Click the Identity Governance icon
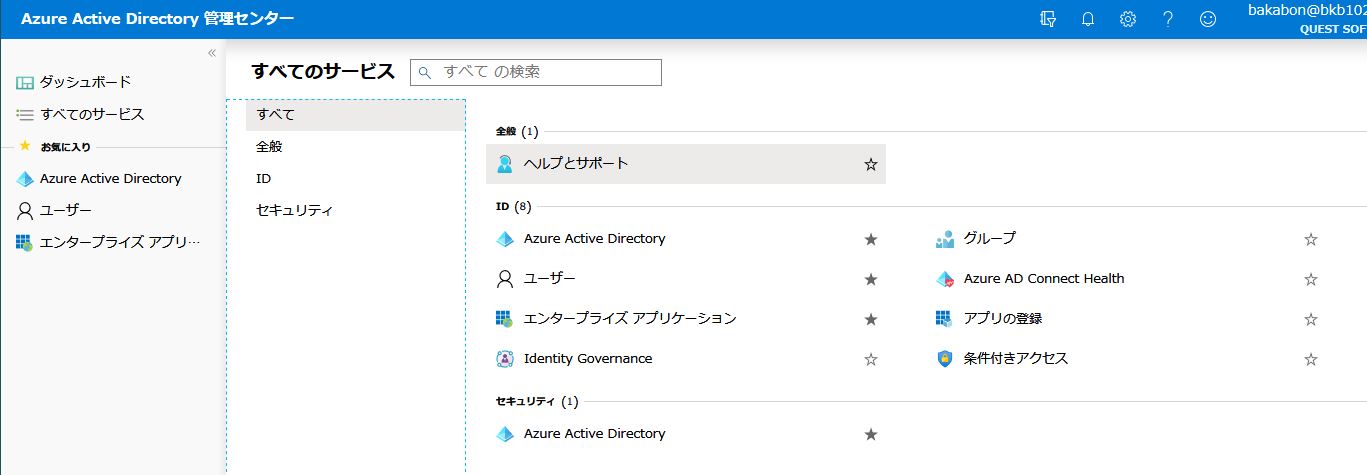The height and width of the screenshot is (475, 1367). click(505, 359)
